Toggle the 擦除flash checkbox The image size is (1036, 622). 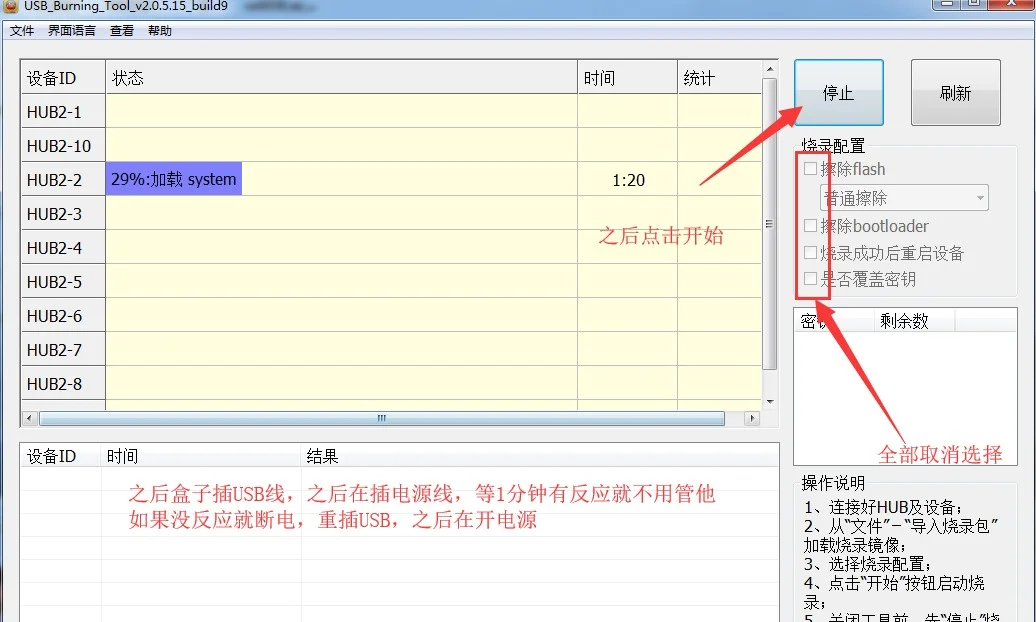pyautogui.click(x=810, y=169)
